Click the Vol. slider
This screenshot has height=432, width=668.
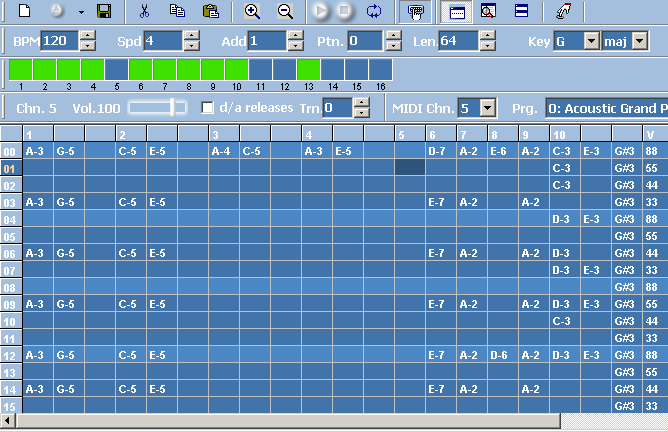pyautogui.click(x=157, y=107)
